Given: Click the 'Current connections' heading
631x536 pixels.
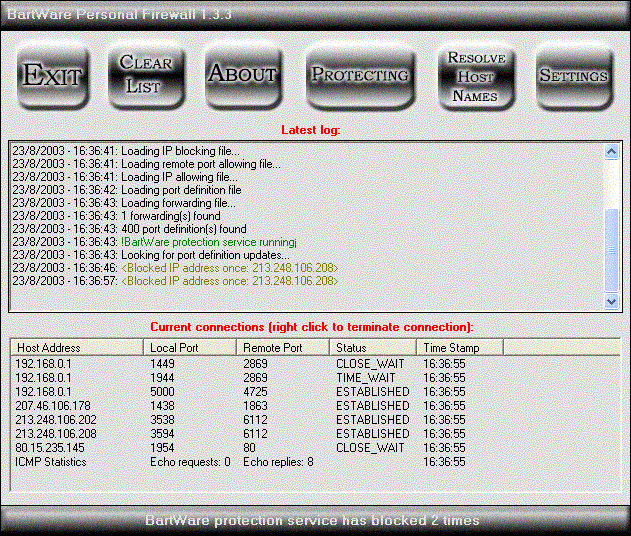Looking at the screenshot, I should pos(312,327).
